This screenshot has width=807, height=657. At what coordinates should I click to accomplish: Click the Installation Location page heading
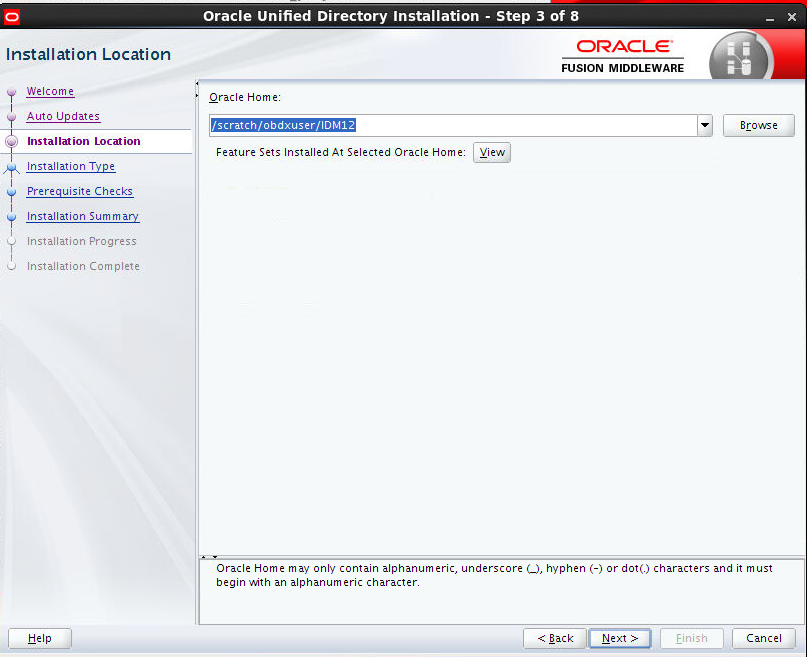coord(88,54)
